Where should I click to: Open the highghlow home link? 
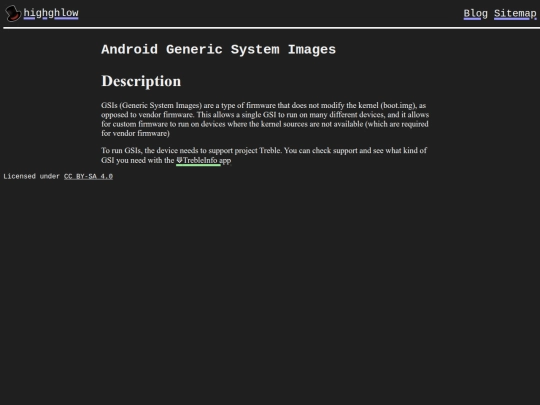51,13
